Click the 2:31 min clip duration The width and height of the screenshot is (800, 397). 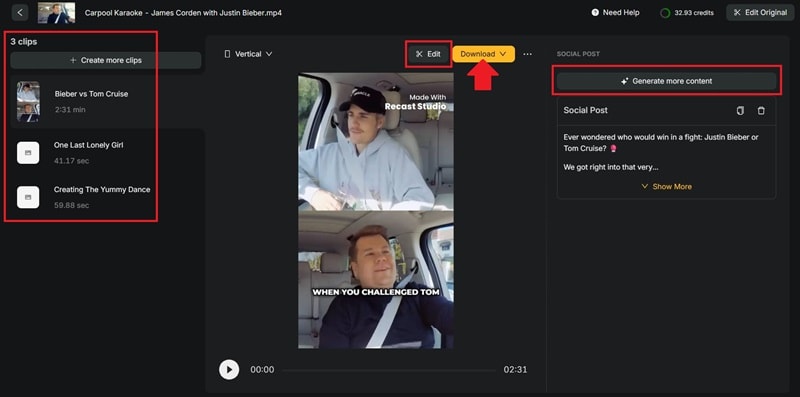coord(70,110)
